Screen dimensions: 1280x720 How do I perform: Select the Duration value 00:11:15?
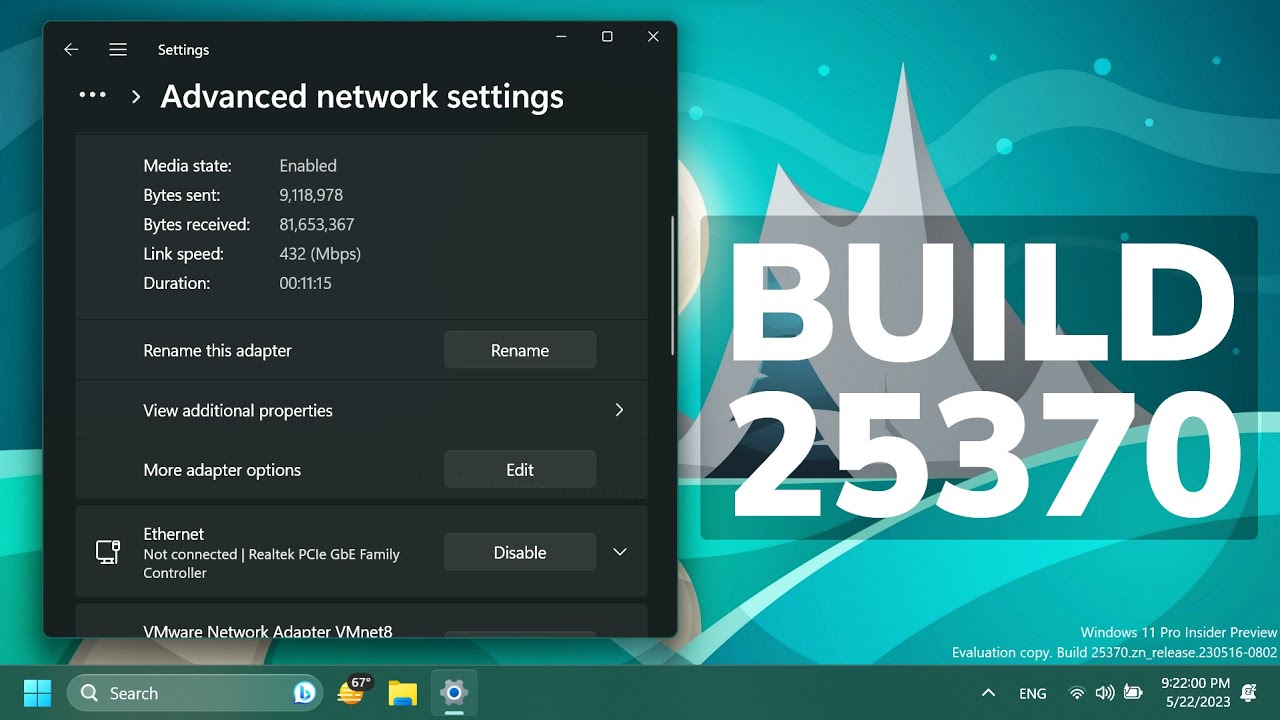pyautogui.click(x=305, y=283)
